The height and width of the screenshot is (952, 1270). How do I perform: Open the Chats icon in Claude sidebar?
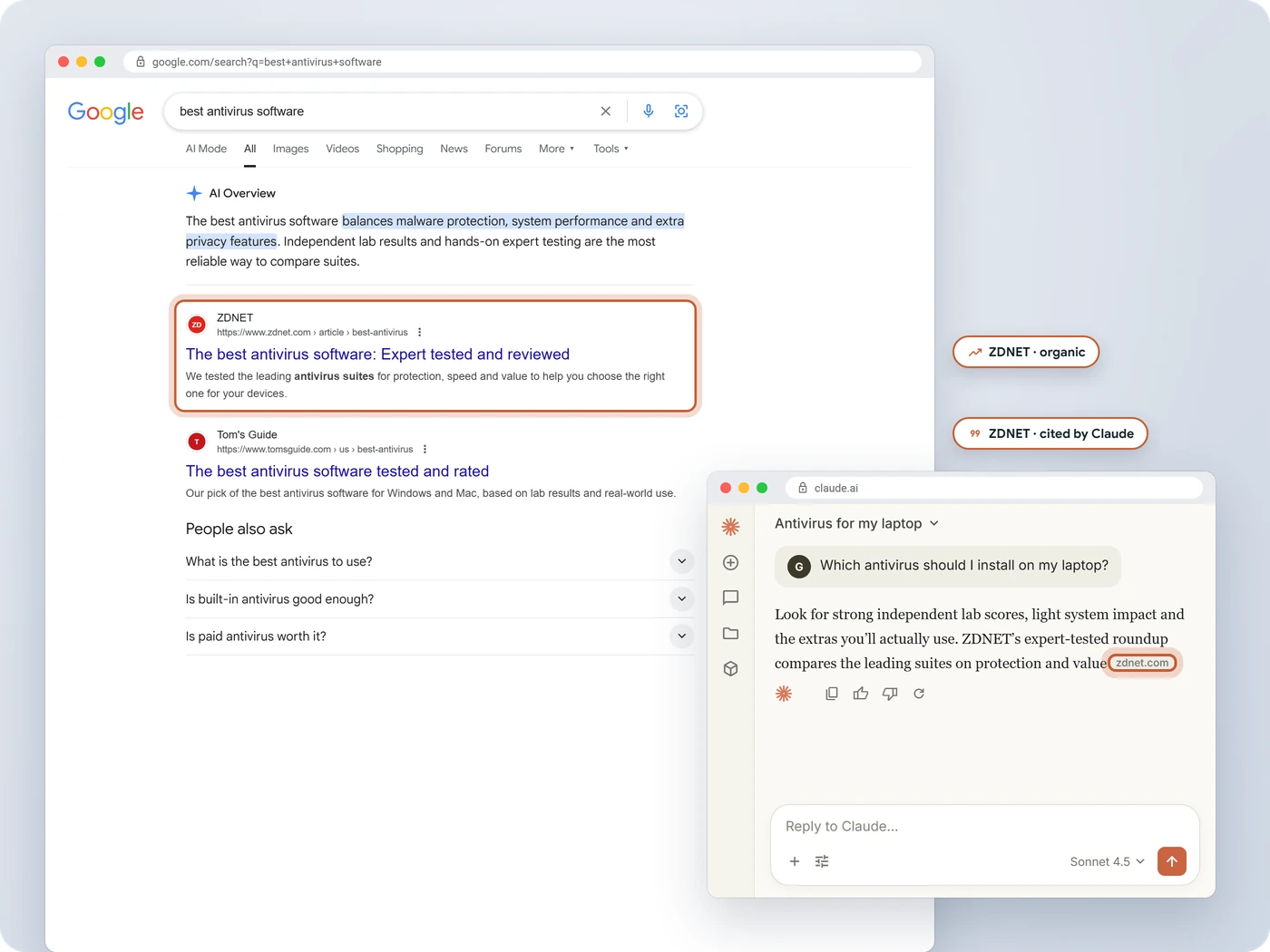pyautogui.click(x=730, y=597)
